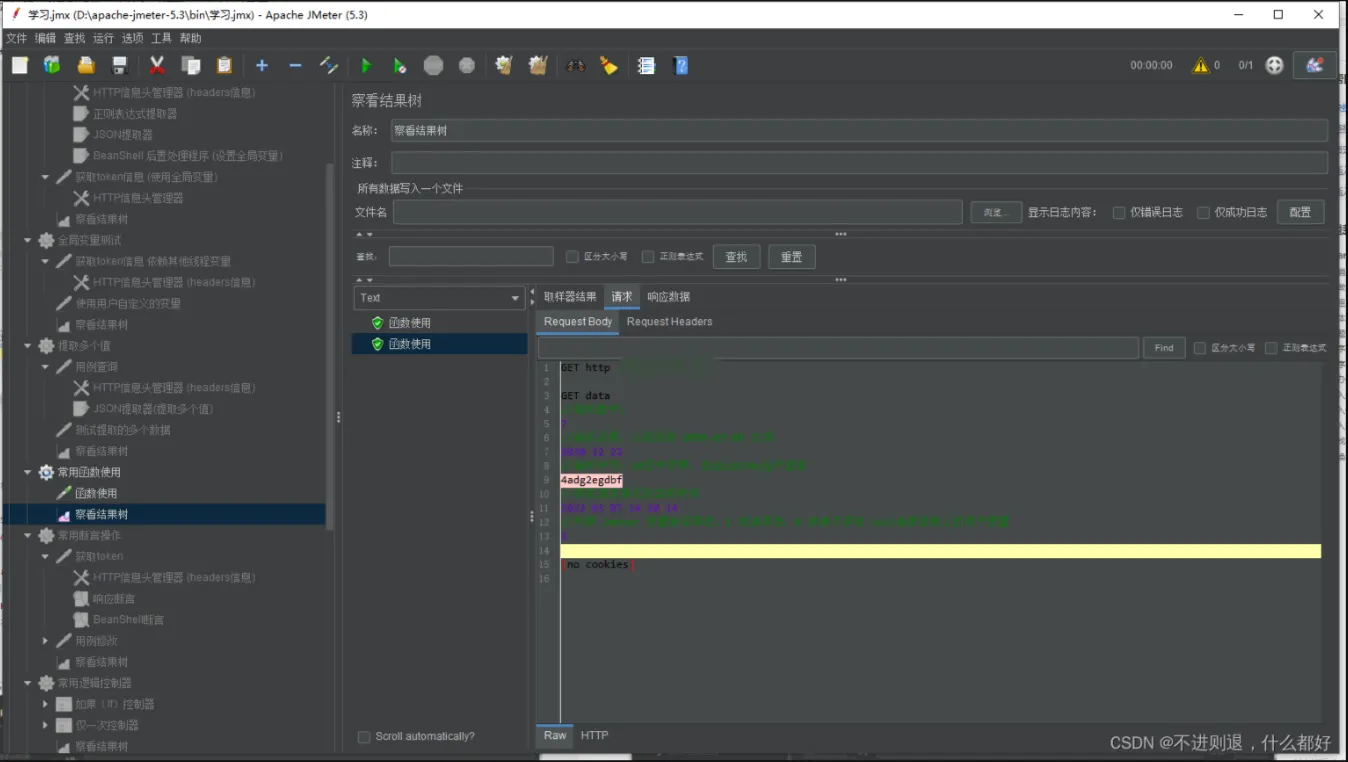Collapse the 常用断言操作 thread group
This screenshot has height=762, width=1348.
(28, 535)
